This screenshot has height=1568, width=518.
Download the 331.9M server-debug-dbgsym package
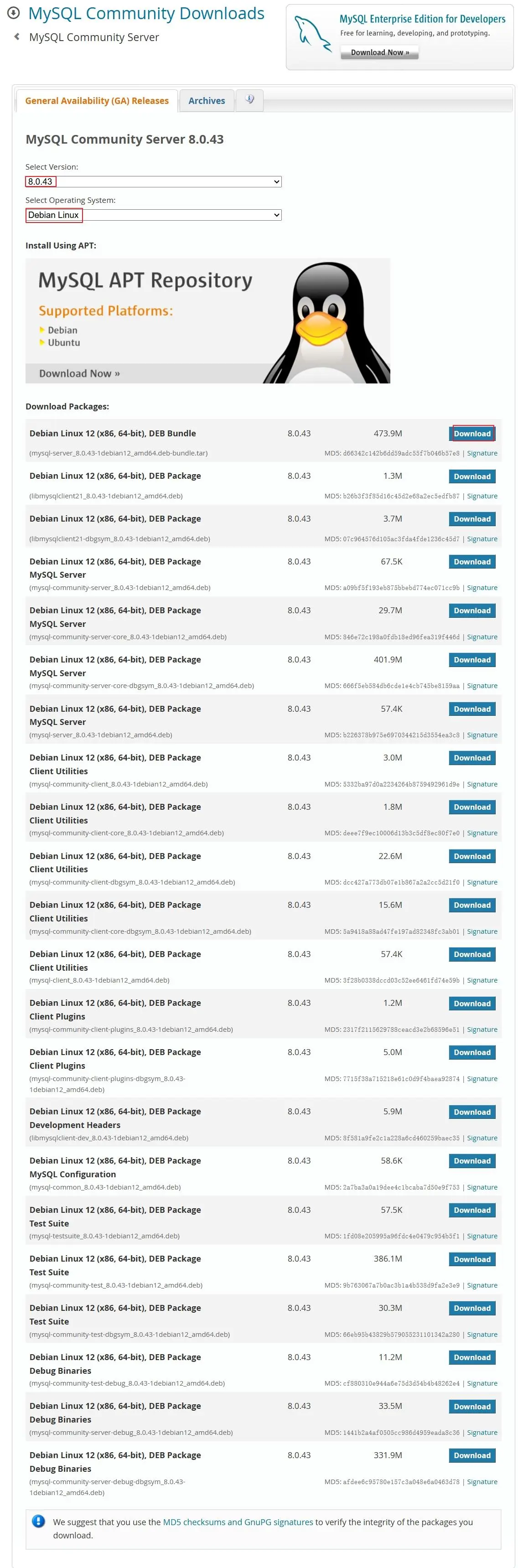click(x=472, y=1455)
